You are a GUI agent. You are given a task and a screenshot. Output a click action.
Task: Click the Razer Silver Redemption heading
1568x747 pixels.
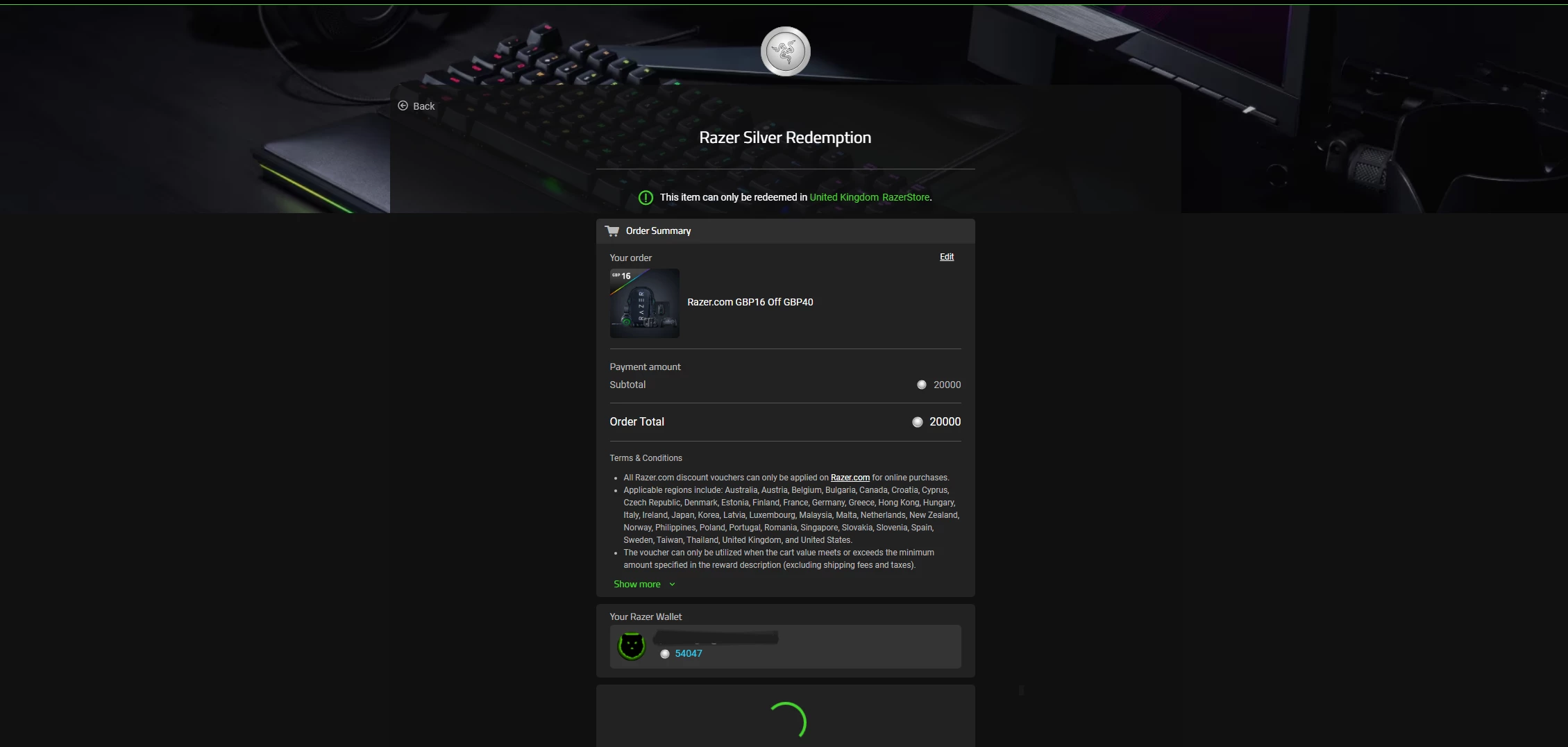click(x=785, y=137)
